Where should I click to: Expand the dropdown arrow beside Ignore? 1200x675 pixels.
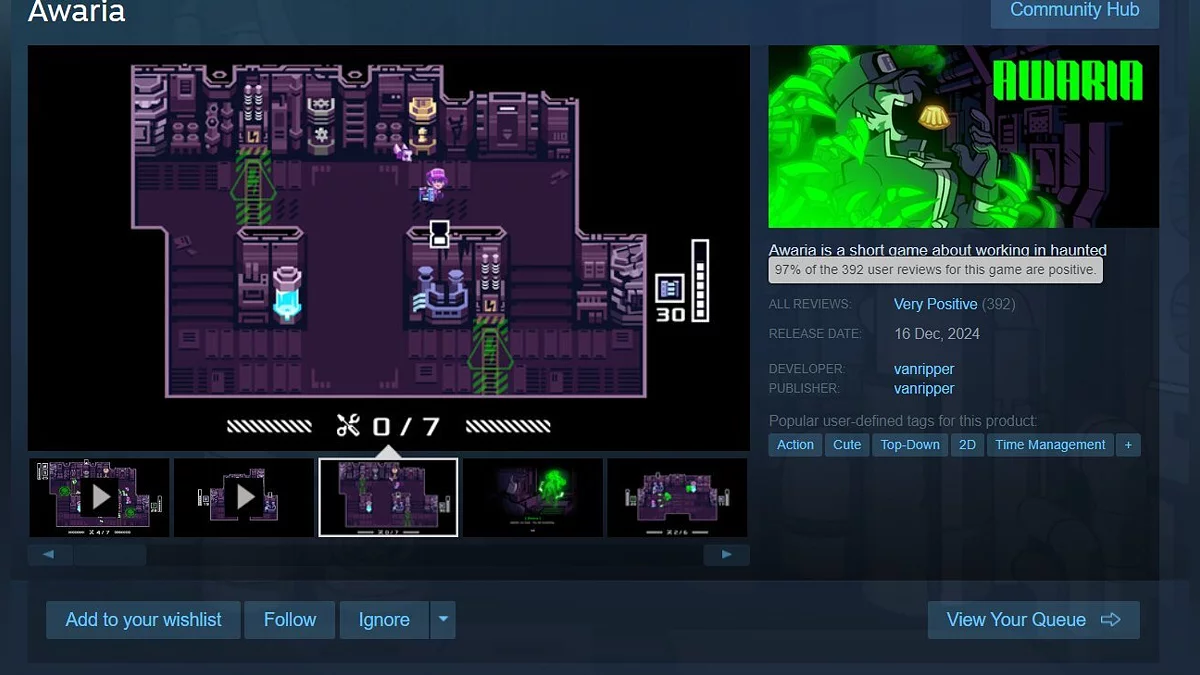443,620
